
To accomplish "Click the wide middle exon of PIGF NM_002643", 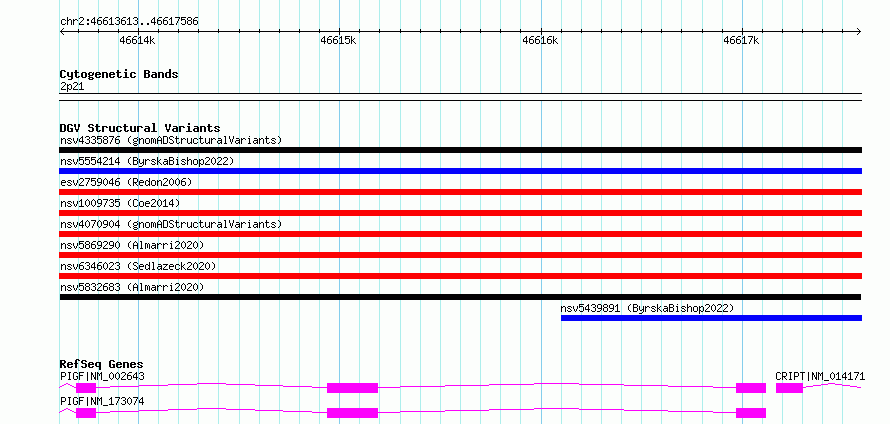I will (352, 388).
